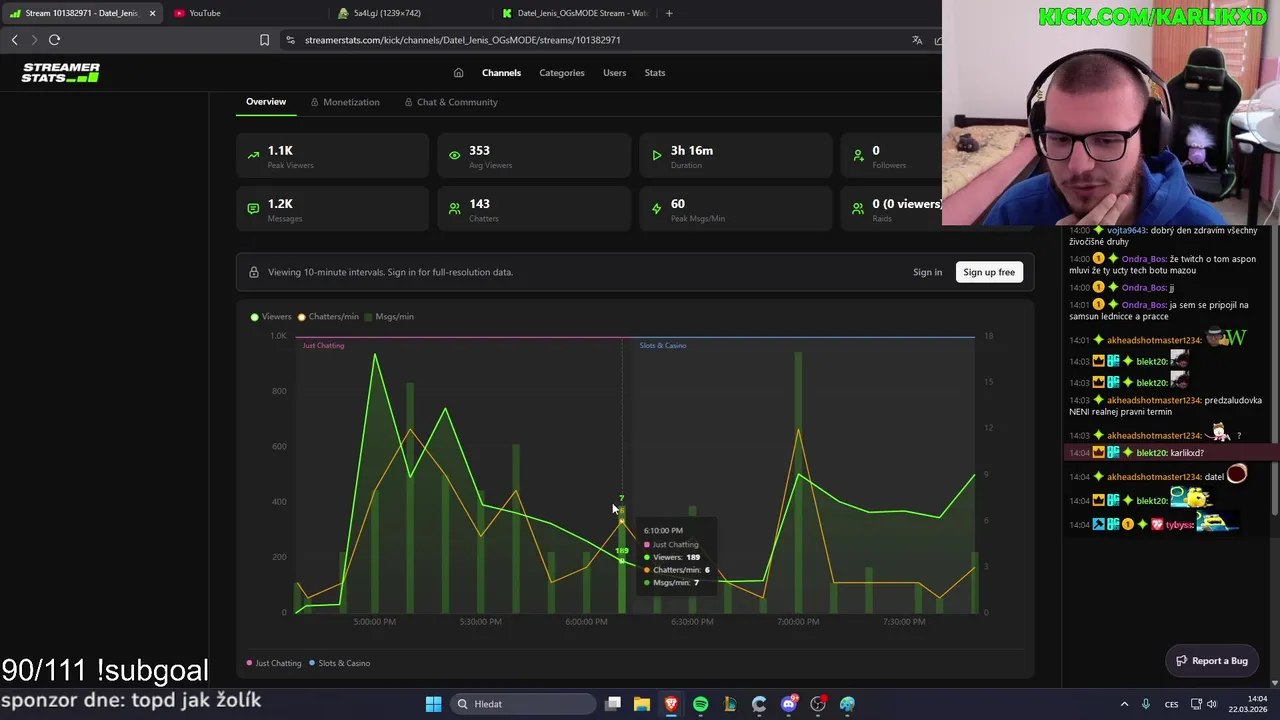Toggle Slots & Casino category in bottom legend
Image resolution: width=1280 pixels, height=720 pixels.
[339, 663]
